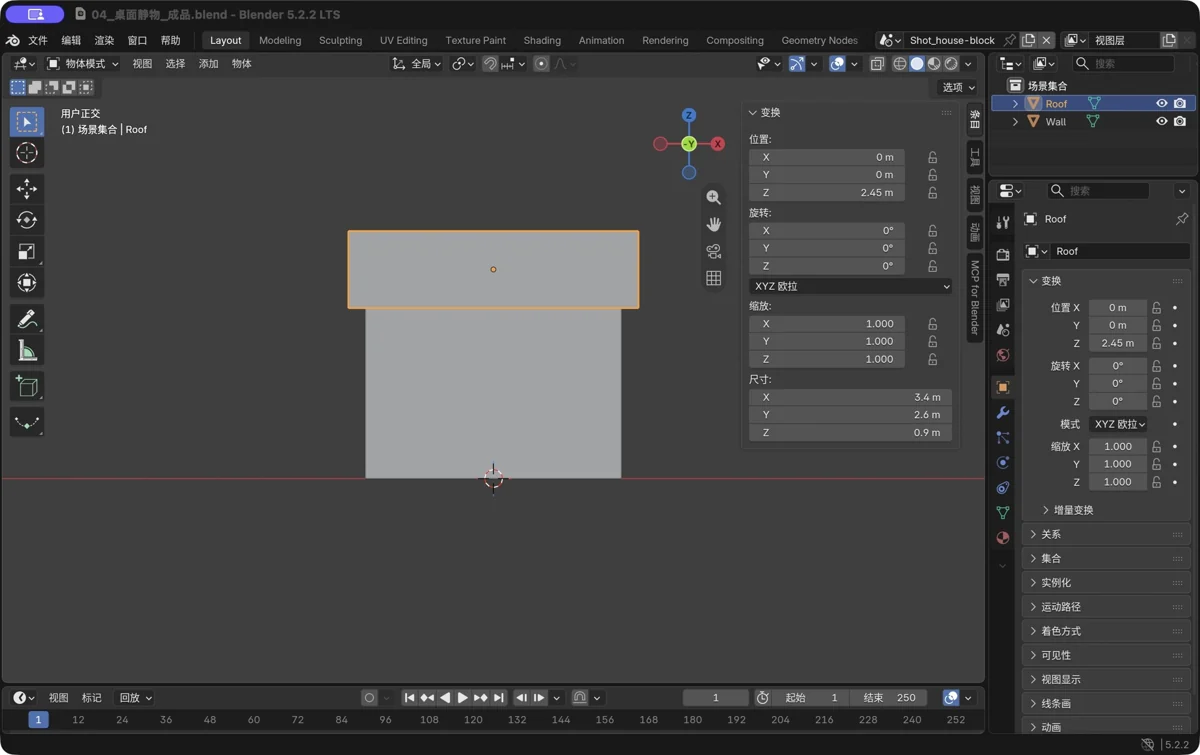Viewport: 1200px width, 755px height.
Task: Choose the Add Cube tool
Action: 27,387
